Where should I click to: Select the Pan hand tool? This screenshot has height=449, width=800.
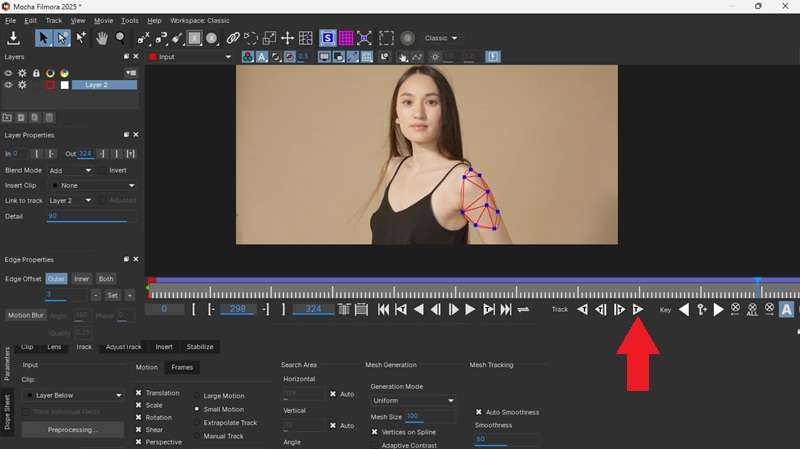pos(102,38)
